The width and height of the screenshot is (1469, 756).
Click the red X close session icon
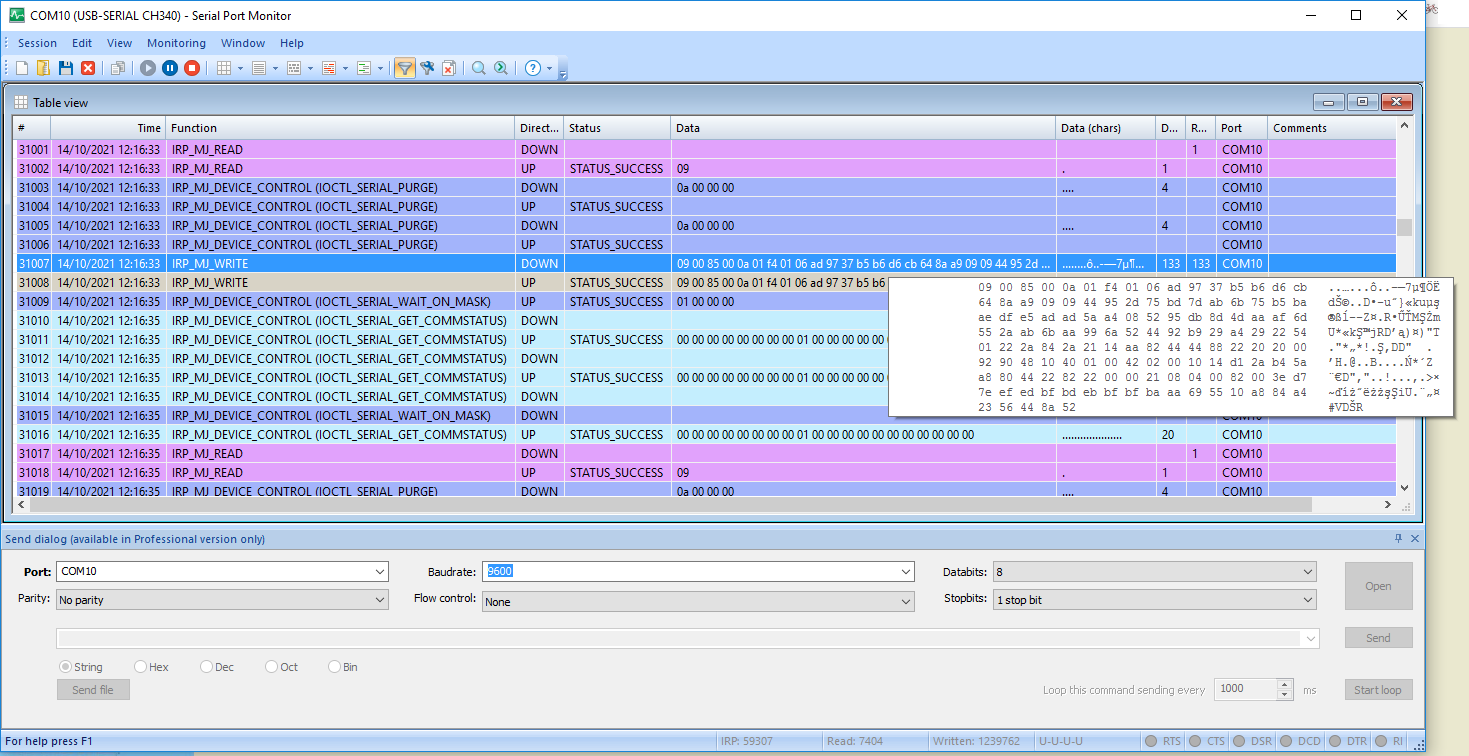click(88, 68)
